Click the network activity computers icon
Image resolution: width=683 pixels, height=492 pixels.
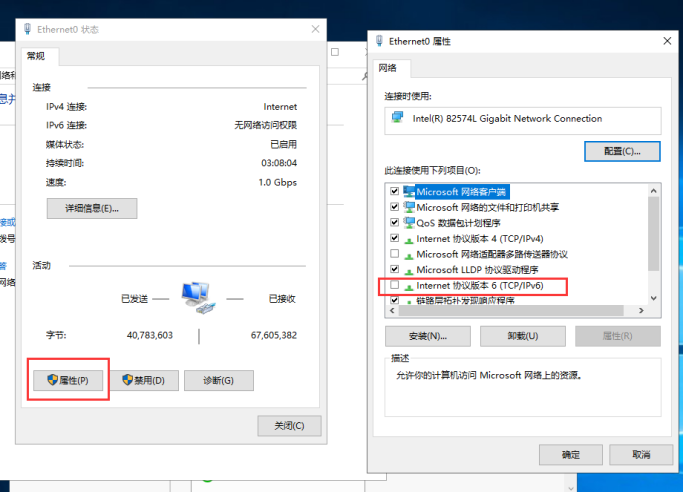198,298
